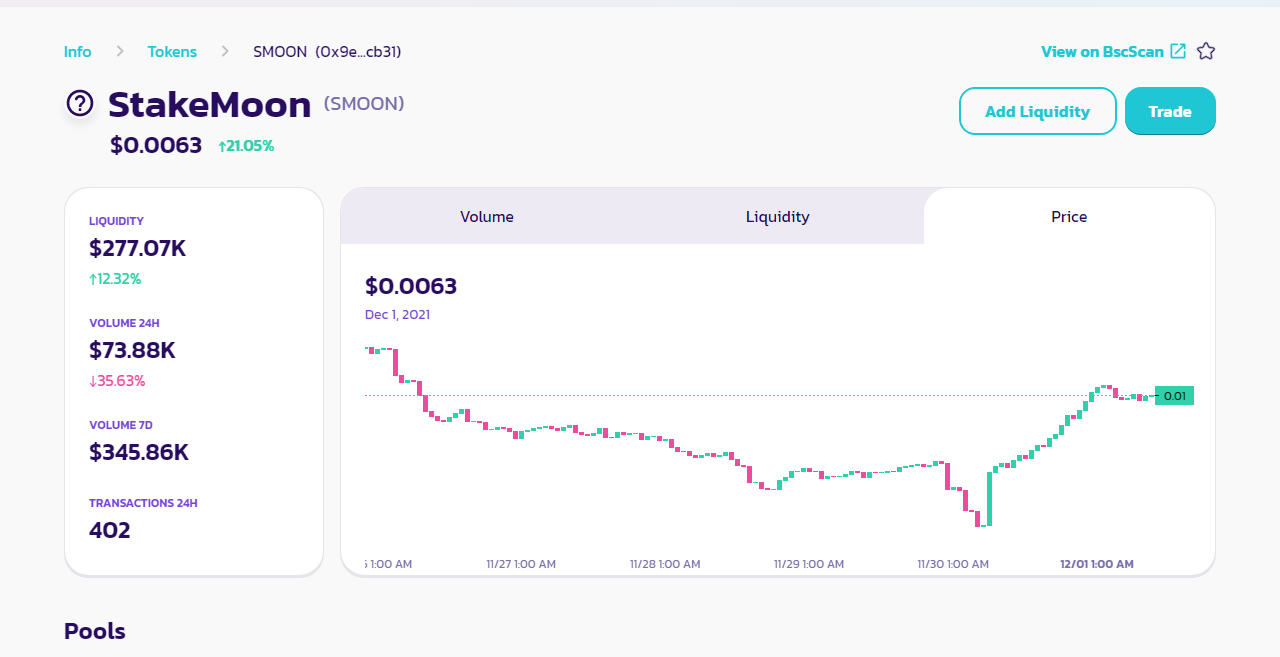Click the question mark token logo
The width and height of the screenshot is (1280, 657).
pyautogui.click(x=80, y=103)
